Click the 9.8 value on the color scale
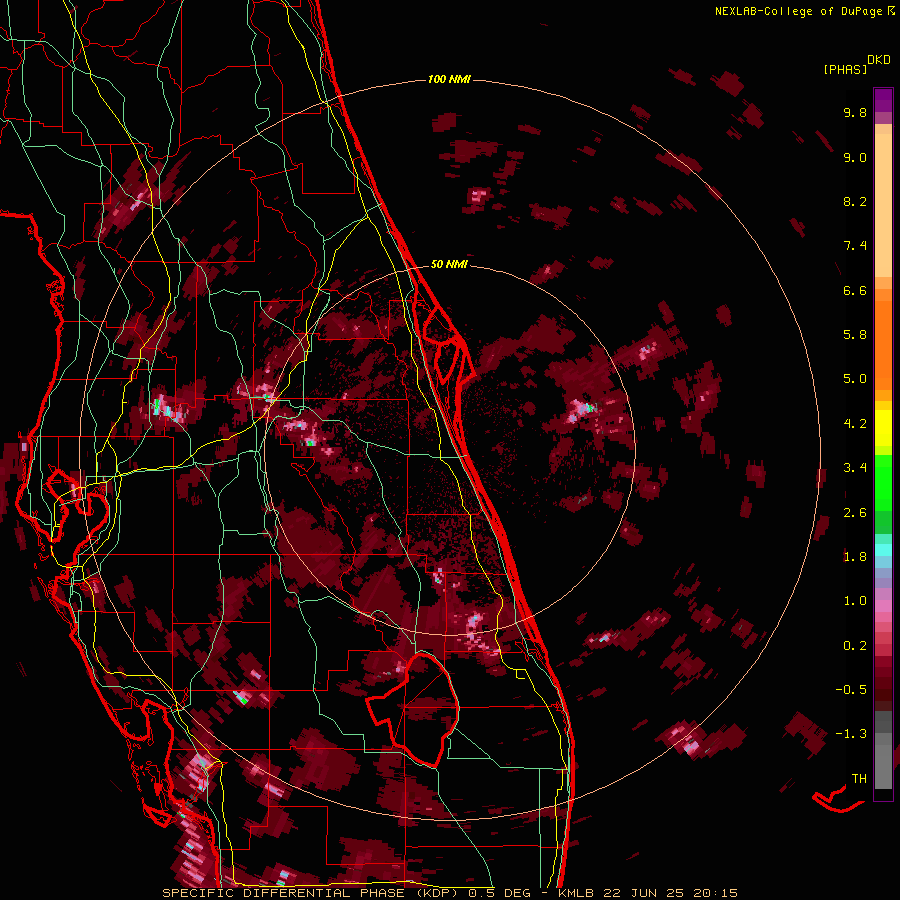The width and height of the screenshot is (900, 900). 855,112
